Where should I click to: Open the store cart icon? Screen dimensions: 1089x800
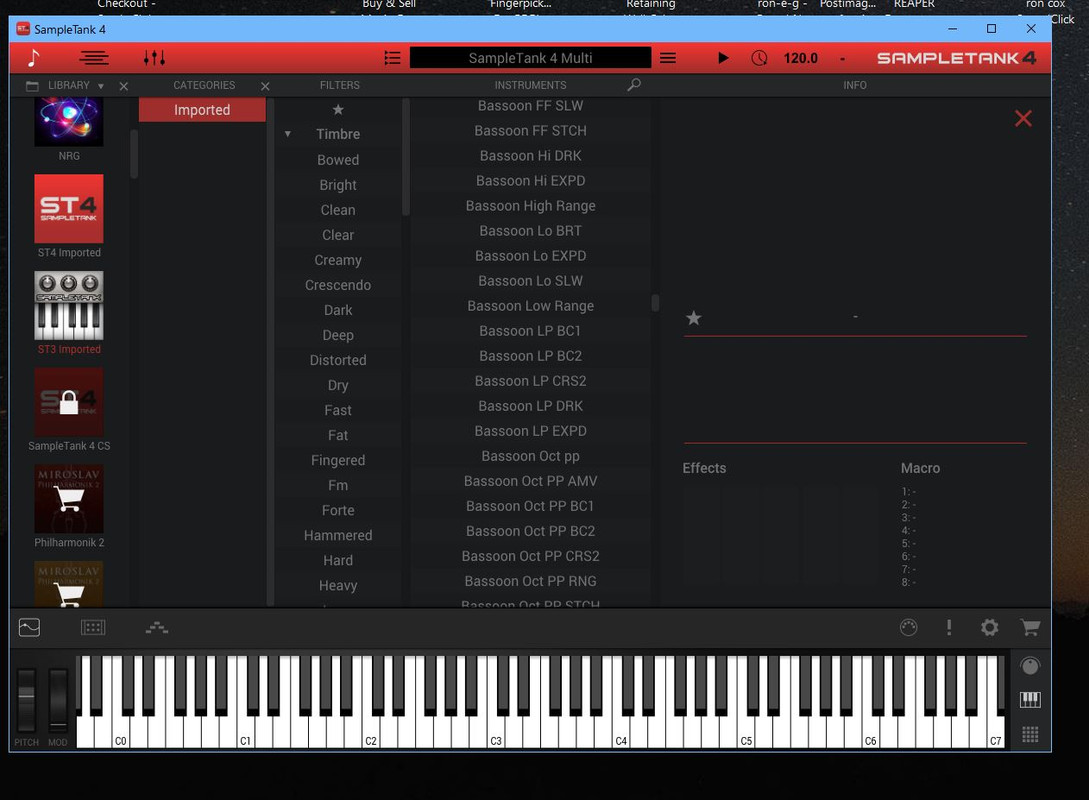click(1030, 628)
